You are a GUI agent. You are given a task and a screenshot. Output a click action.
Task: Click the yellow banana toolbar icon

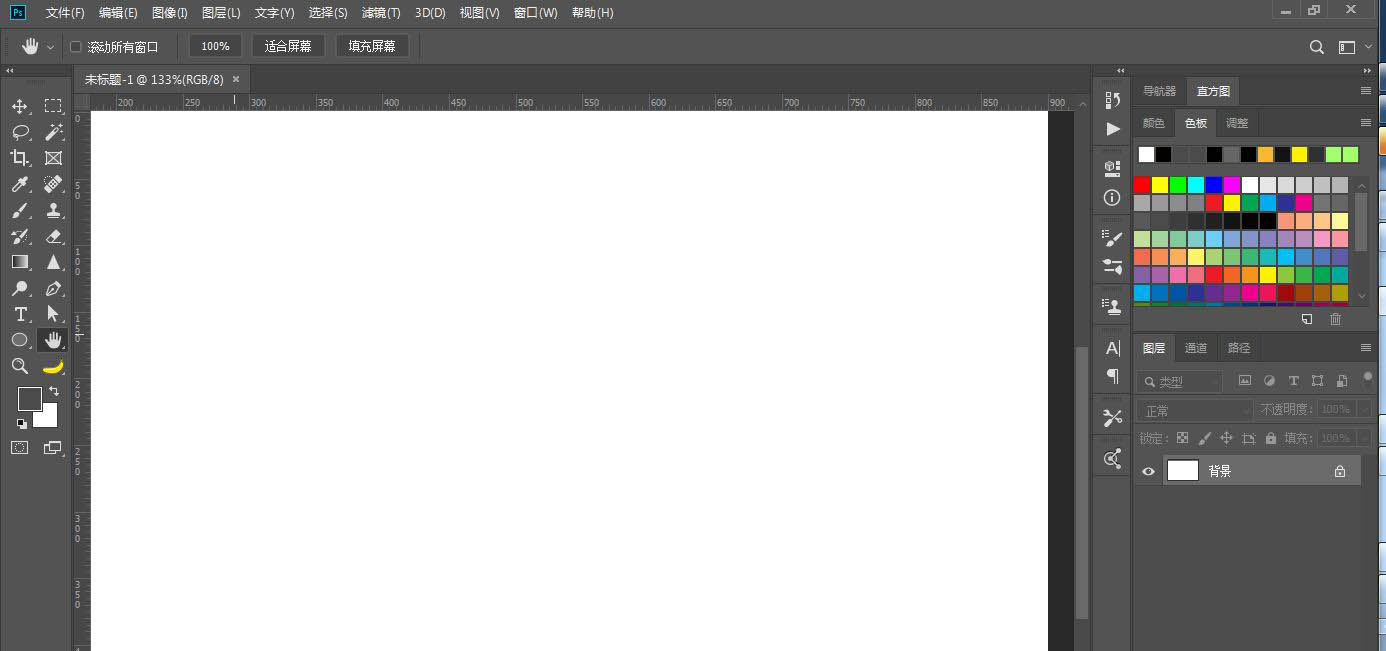click(53, 366)
